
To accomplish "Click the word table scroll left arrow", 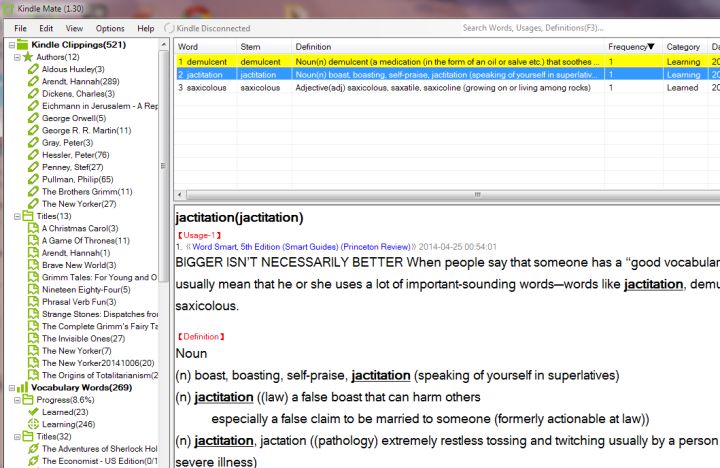I will click(x=180, y=195).
